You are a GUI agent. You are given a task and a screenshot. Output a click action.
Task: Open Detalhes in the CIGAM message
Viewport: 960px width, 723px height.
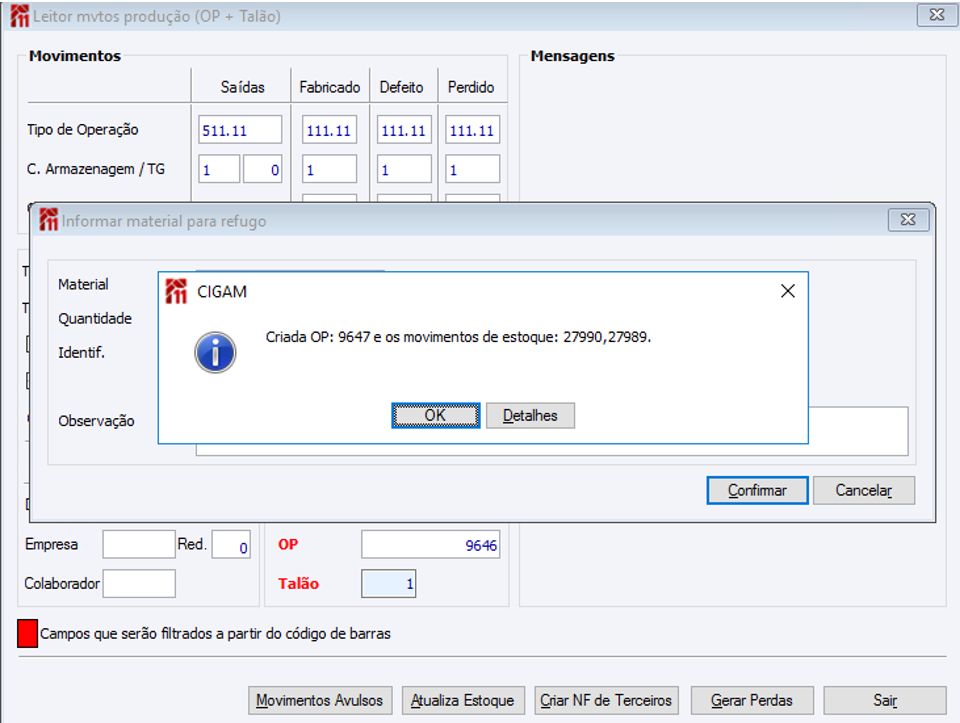point(530,416)
